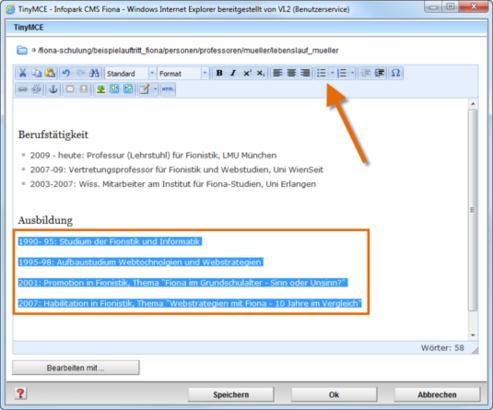Align text left

point(277,73)
